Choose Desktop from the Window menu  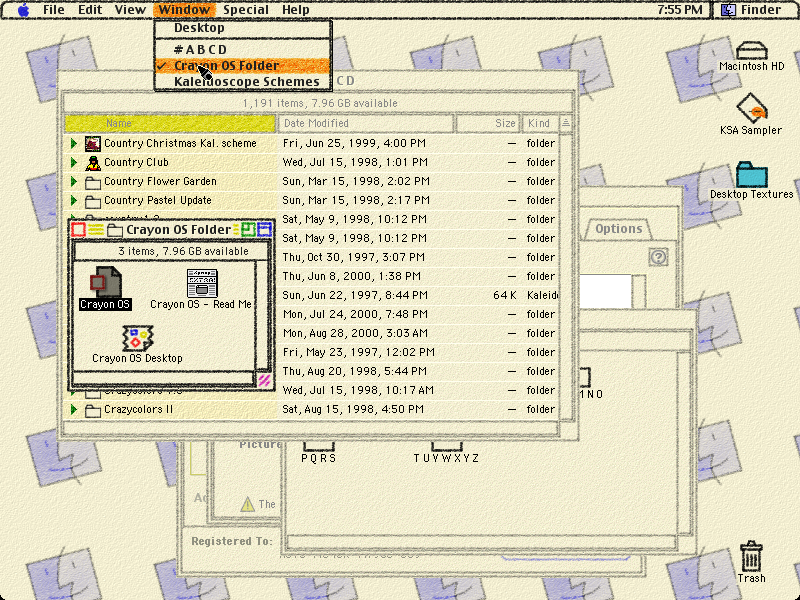[x=243, y=28]
